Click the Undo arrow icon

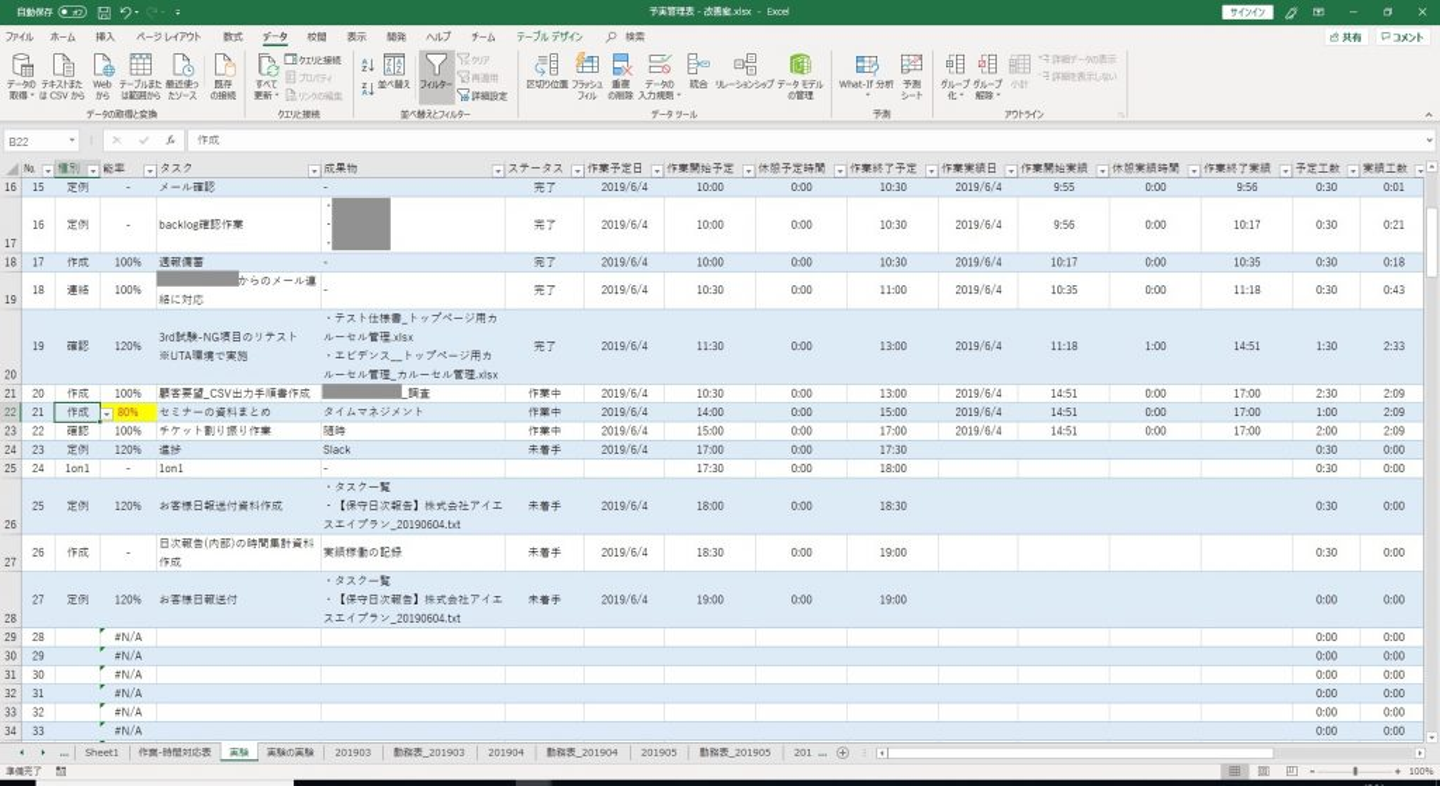tap(126, 12)
